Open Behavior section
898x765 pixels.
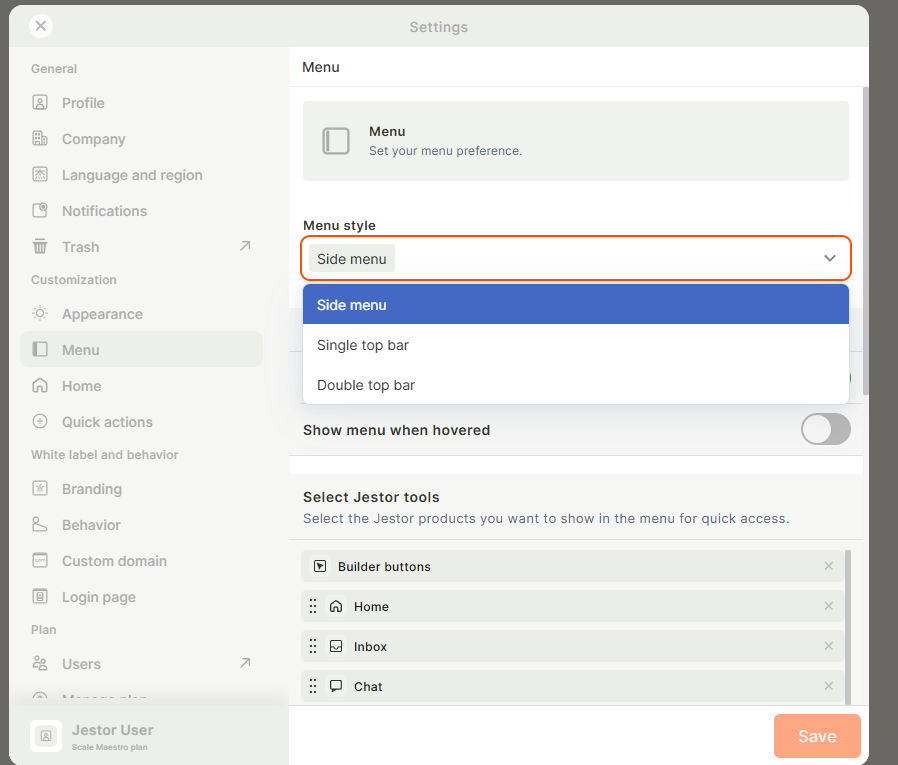[141, 525]
